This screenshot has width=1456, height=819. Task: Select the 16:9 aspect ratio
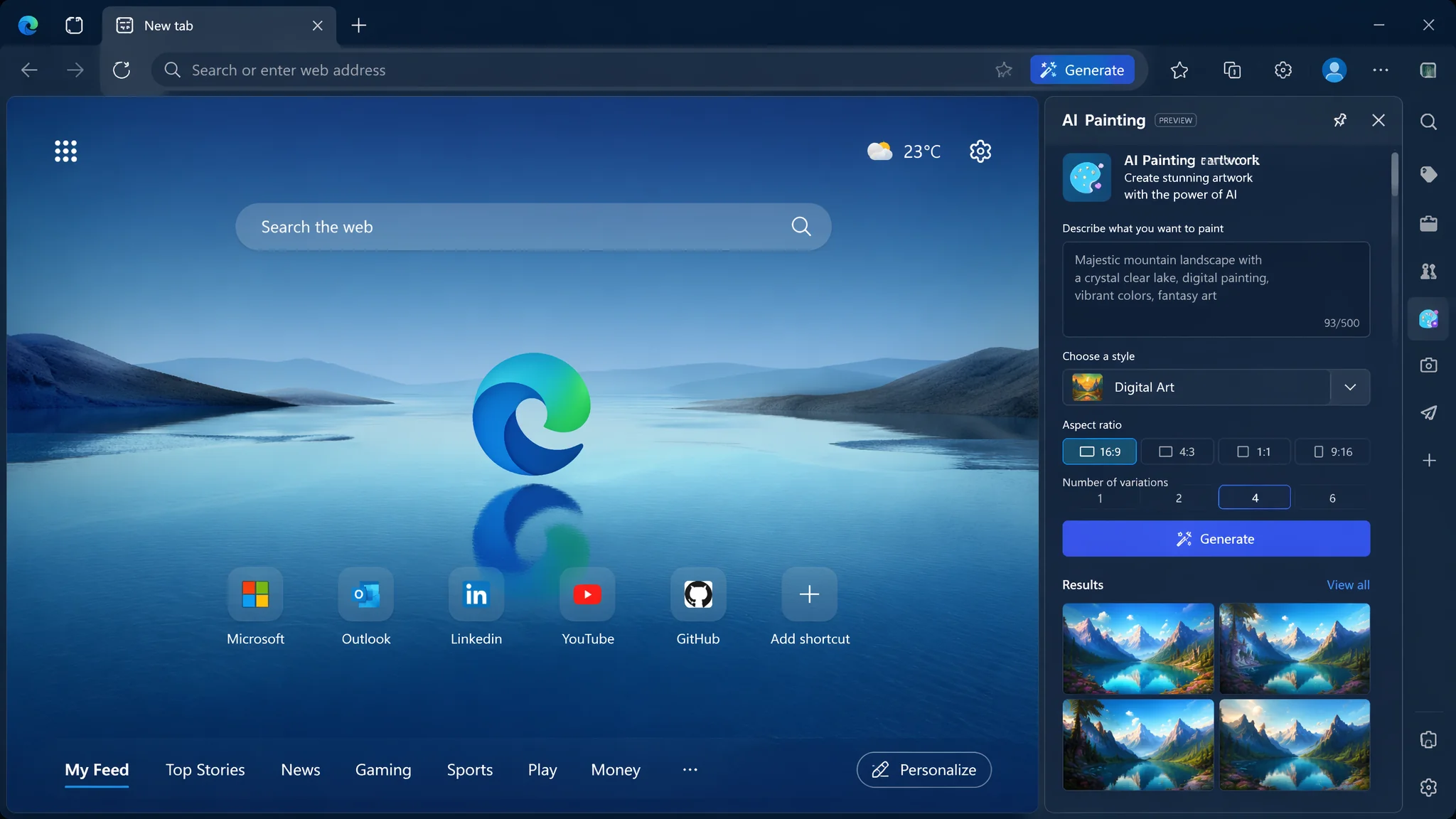tap(1099, 451)
